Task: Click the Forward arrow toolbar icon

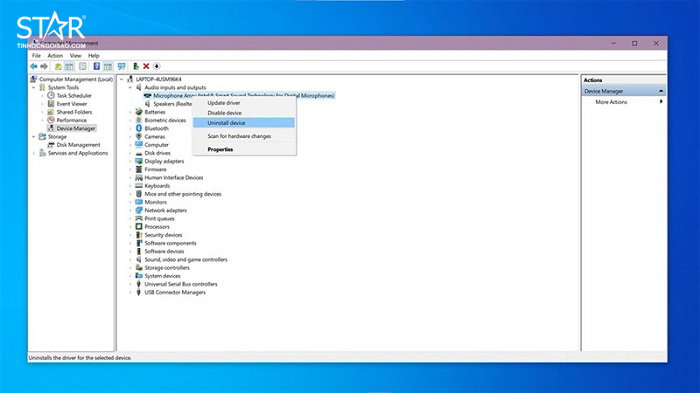Action: [44, 66]
